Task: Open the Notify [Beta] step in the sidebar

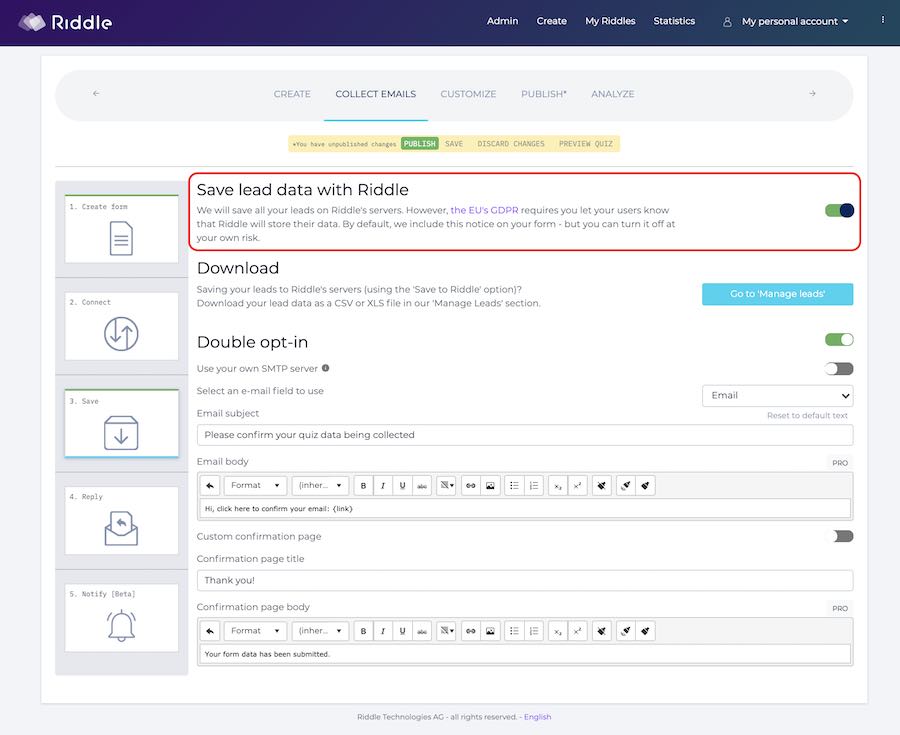Action: (x=122, y=618)
